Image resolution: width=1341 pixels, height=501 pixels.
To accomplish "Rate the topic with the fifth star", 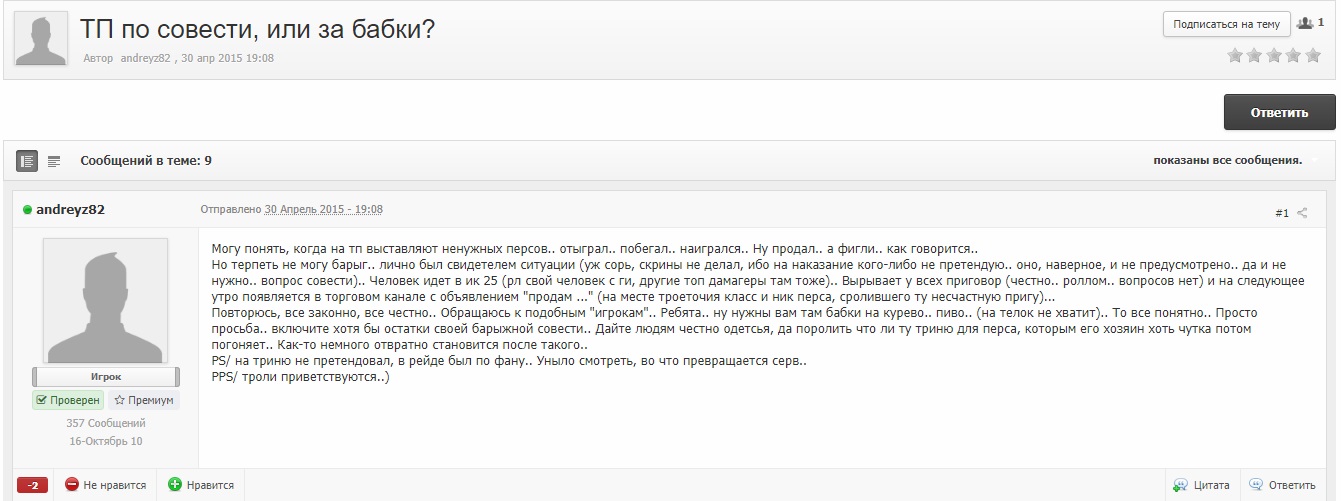I will click(1313, 56).
